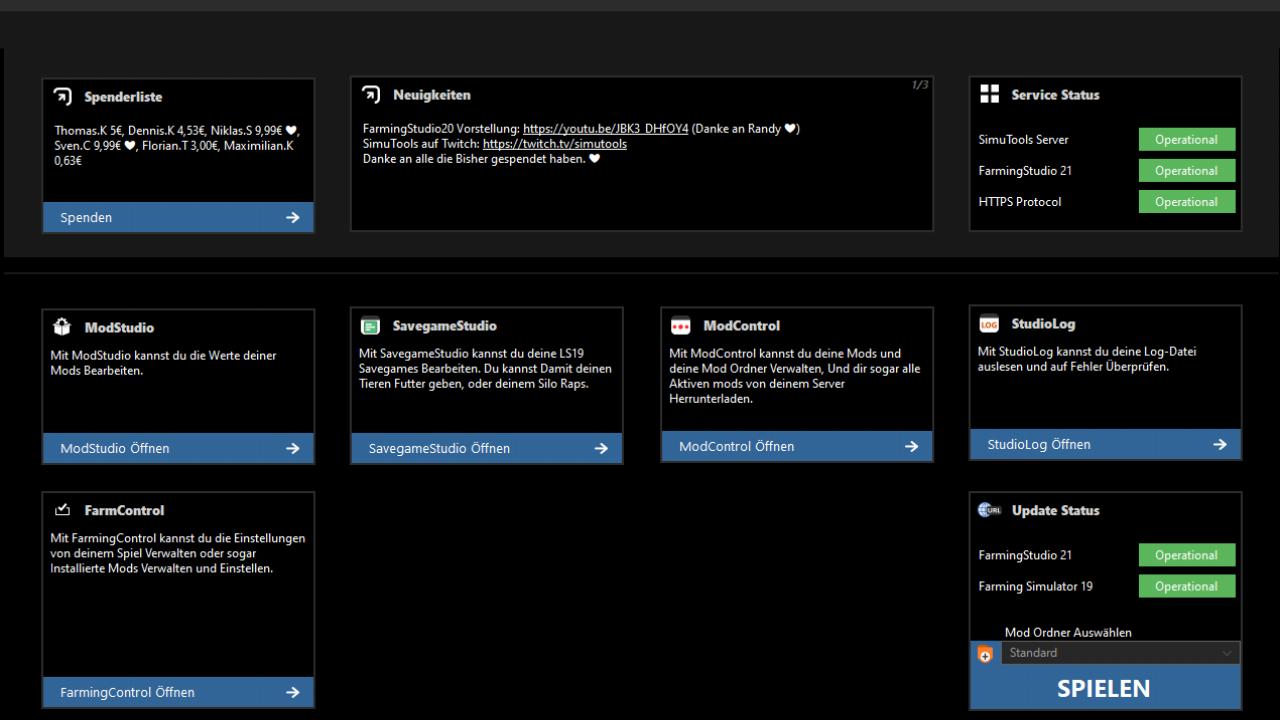The width and height of the screenshot is (1280, 720).
Task: Click the ModStudio box icon
Action: tap(62, 327)
